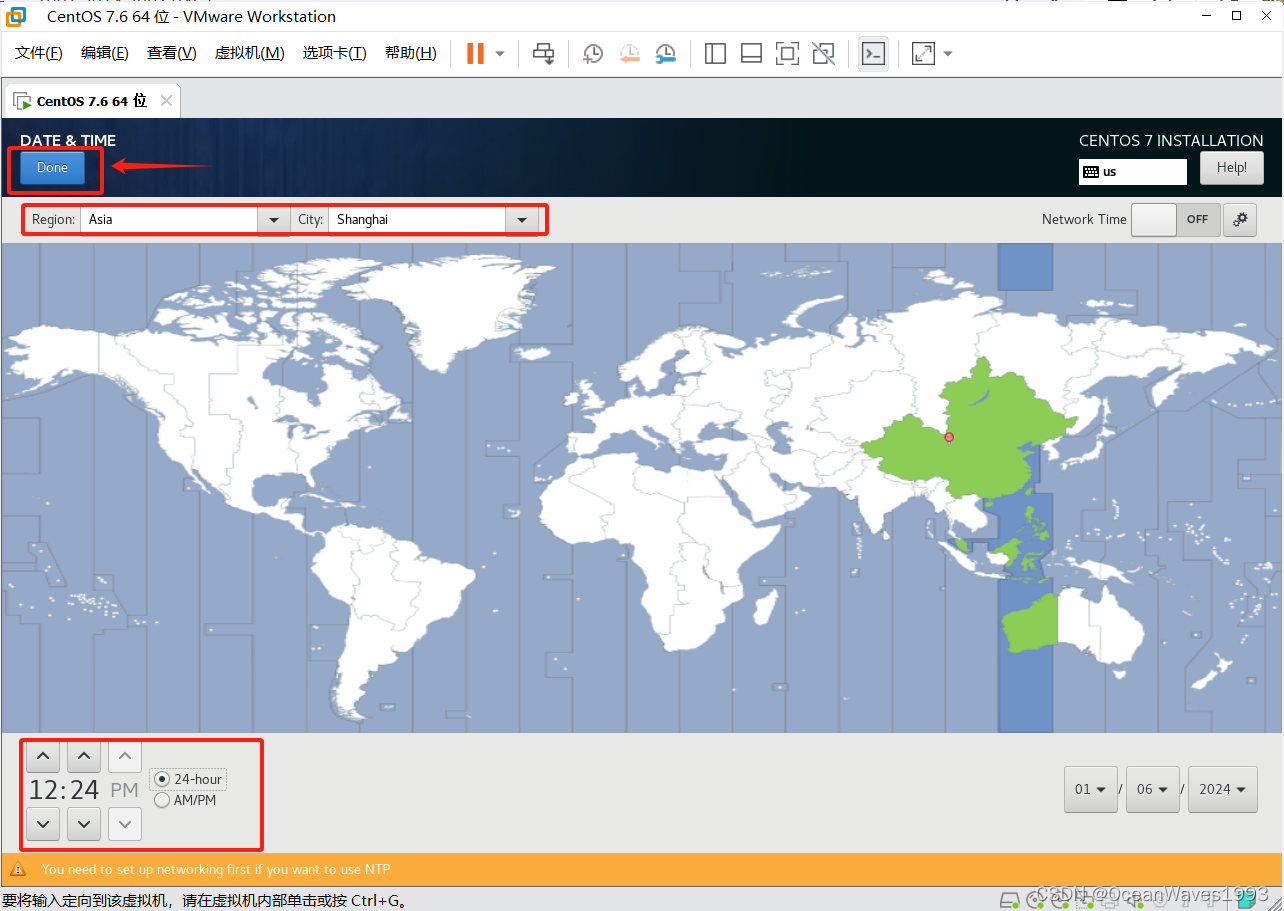Click the Ctrl+G input hint in the status bar
Image resolution: width=1284 pixels, height=911 pixels.
pos(204,900)
